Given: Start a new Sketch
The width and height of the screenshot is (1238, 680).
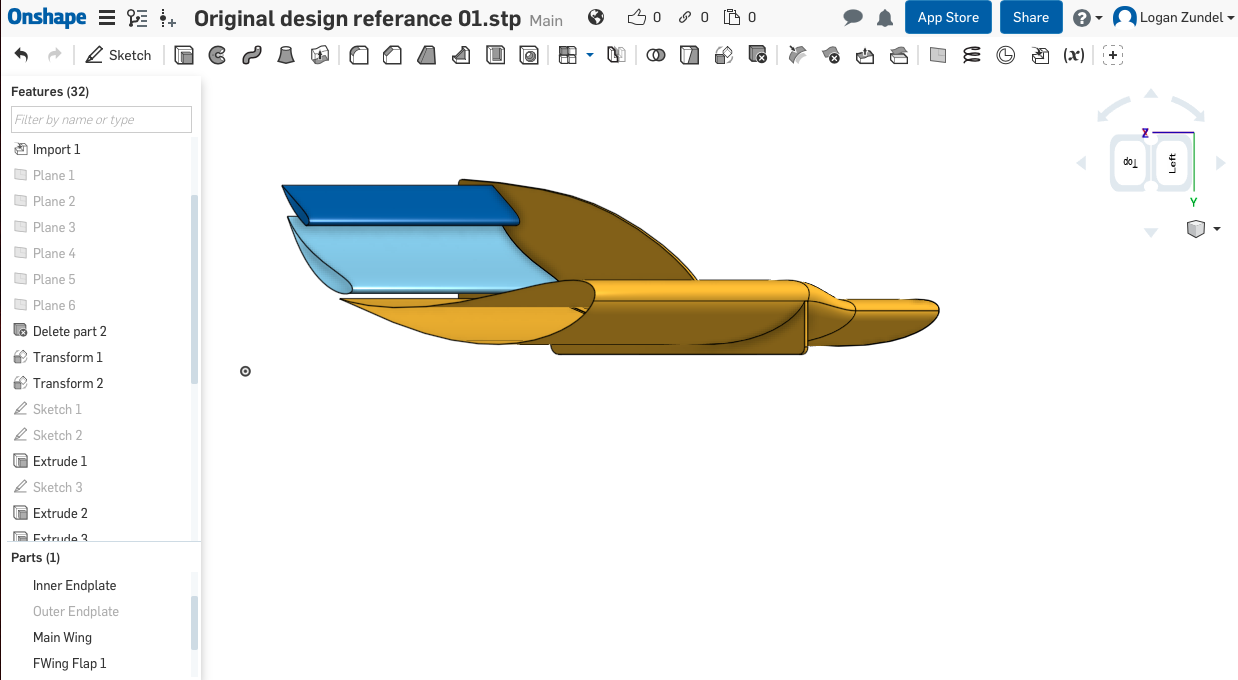Looking at the screenshot, I should click(118, 55).
